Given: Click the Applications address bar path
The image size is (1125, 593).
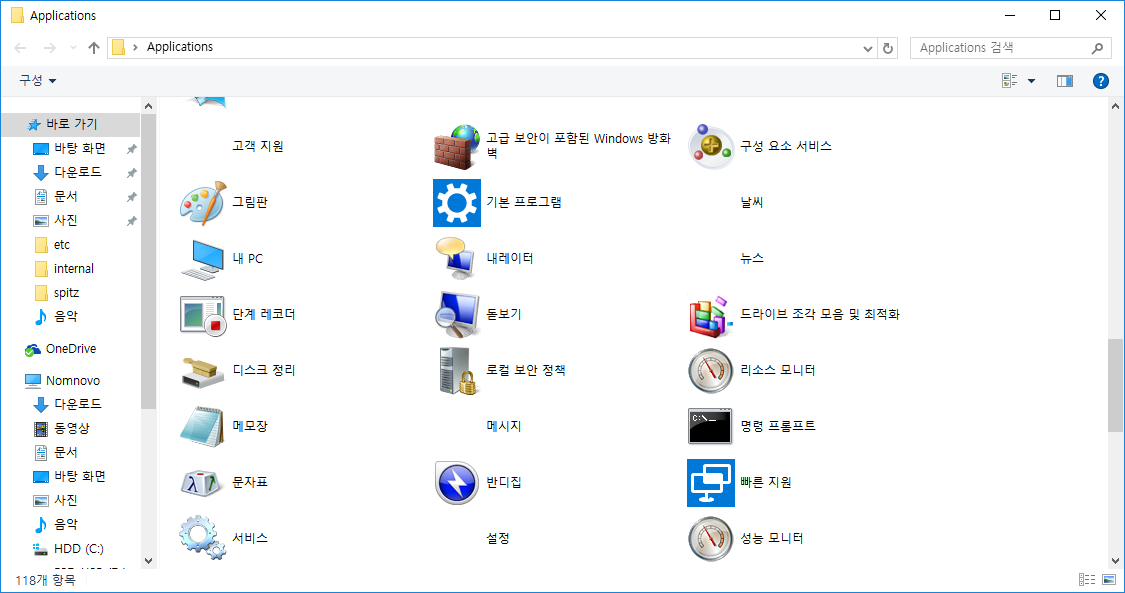Looking at the screenshot, I should pos(180,47).
